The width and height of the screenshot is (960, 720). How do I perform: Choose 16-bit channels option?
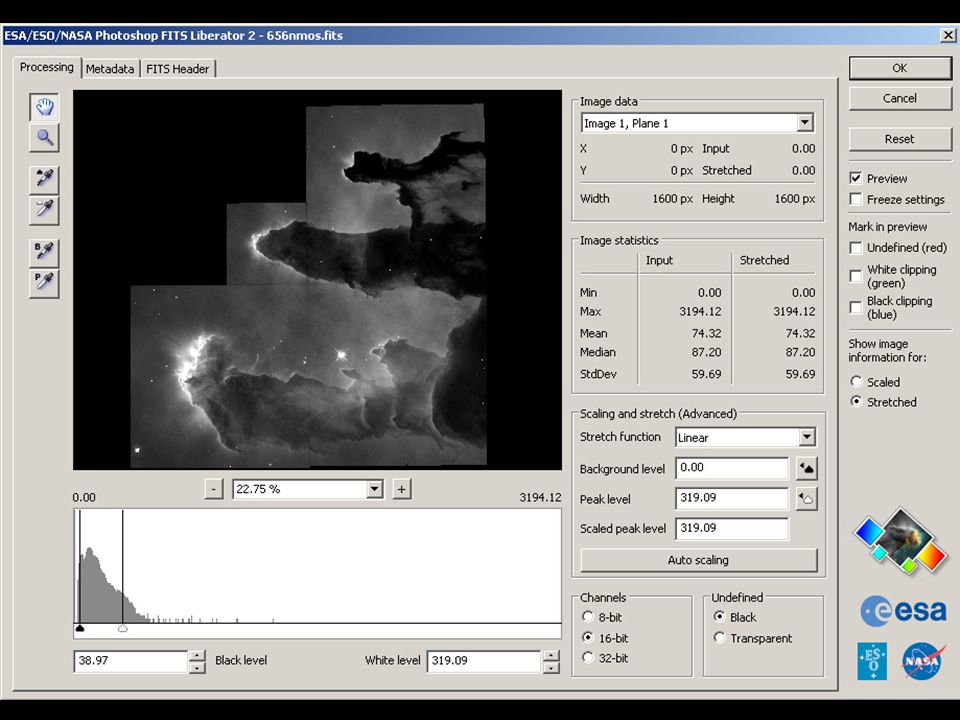588,637
